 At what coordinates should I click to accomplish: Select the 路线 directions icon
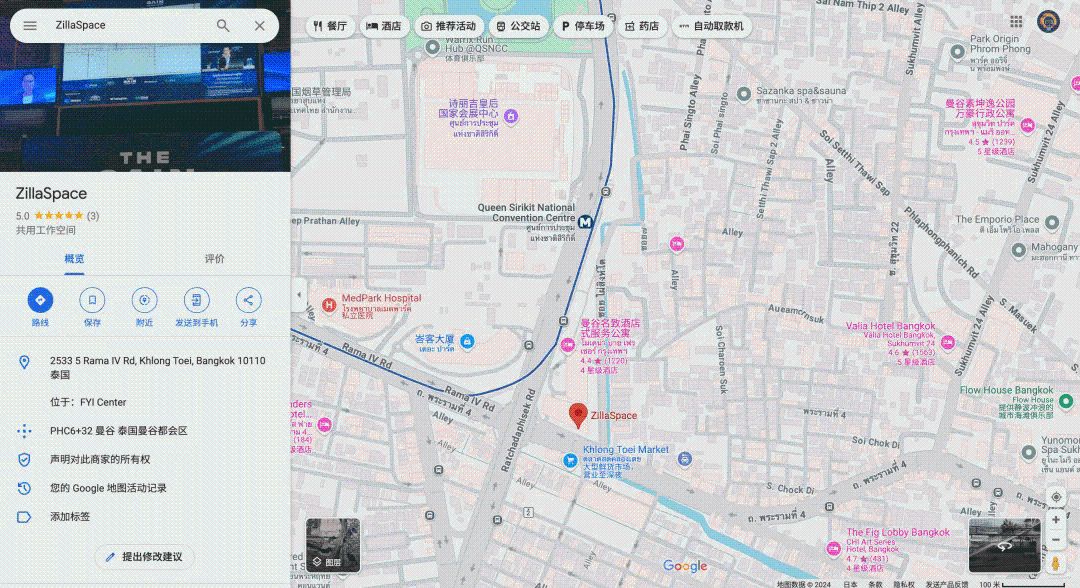coord(40,299)
